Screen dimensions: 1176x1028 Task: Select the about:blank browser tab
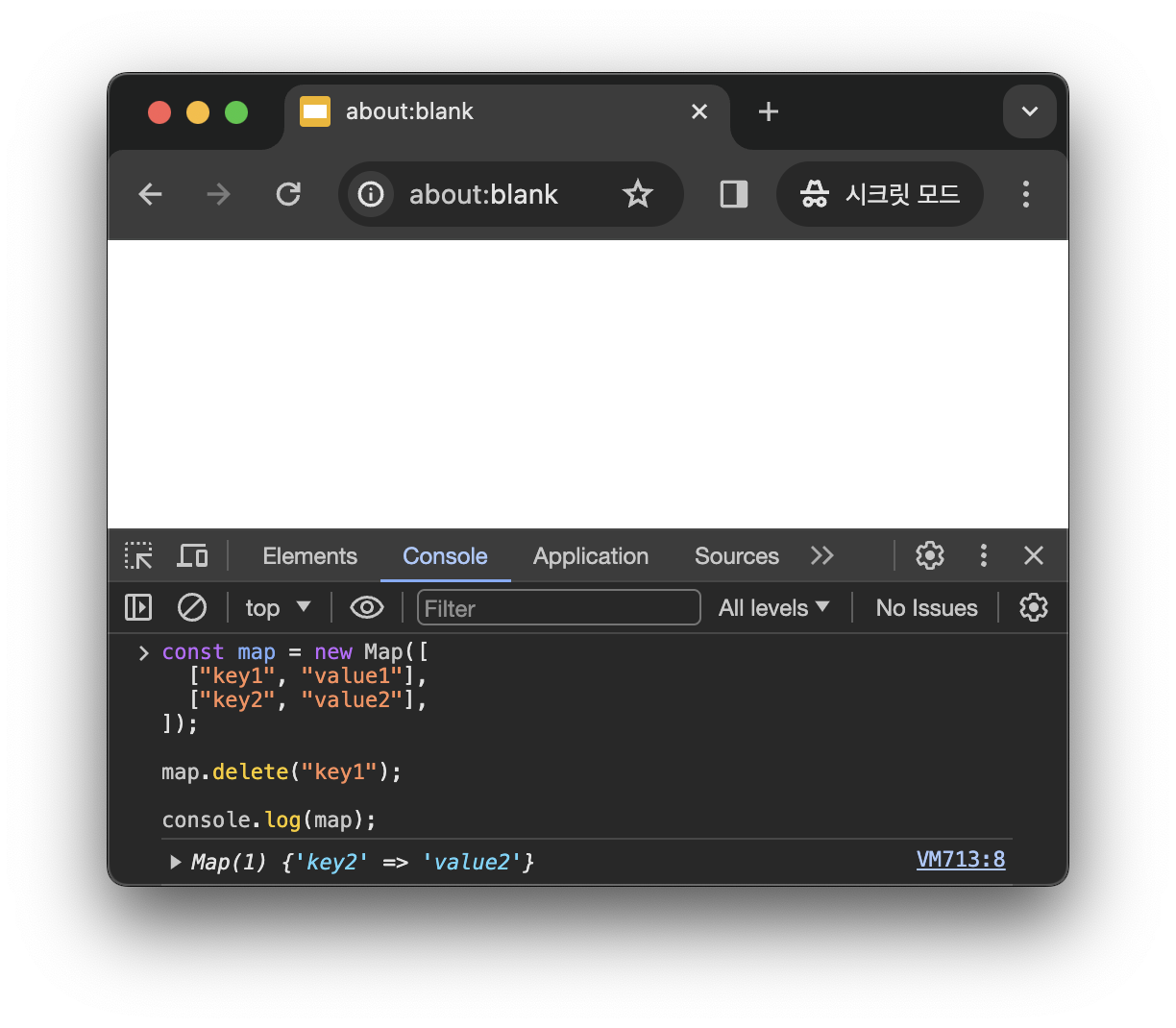506,112
